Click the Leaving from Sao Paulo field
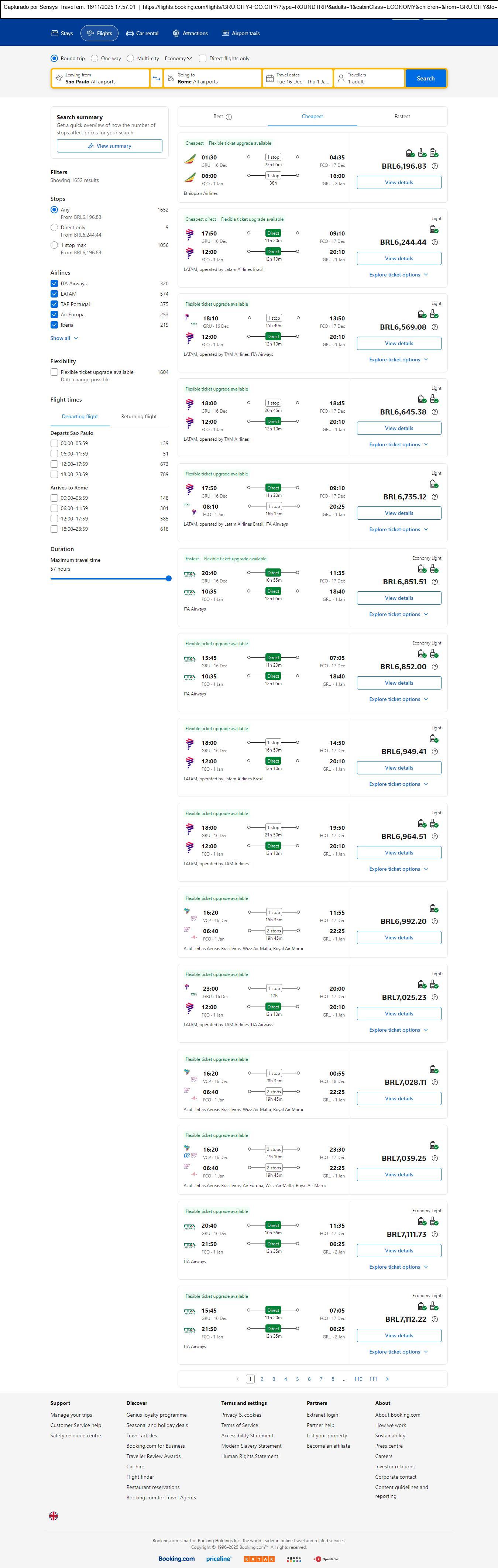The width and height of the screenshot is (498, 1568). (x=100, y=79)
